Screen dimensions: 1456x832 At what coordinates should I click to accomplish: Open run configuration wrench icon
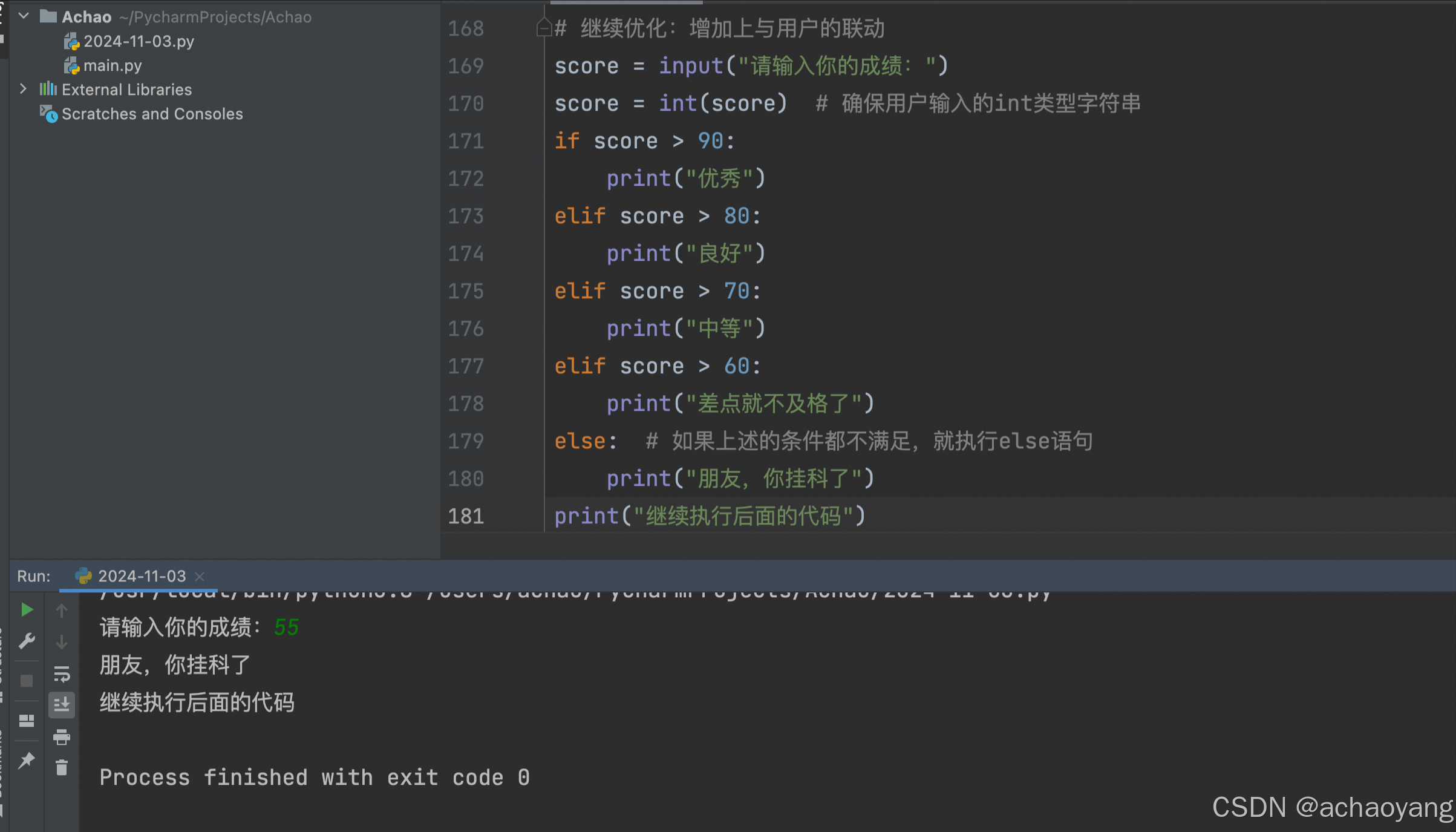[27, 641]
